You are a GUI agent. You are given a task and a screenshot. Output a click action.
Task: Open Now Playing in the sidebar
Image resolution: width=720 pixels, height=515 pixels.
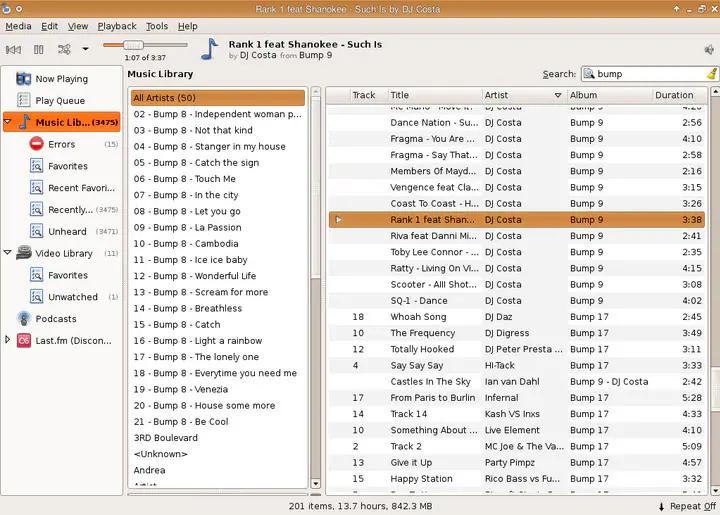click(62, 79)
